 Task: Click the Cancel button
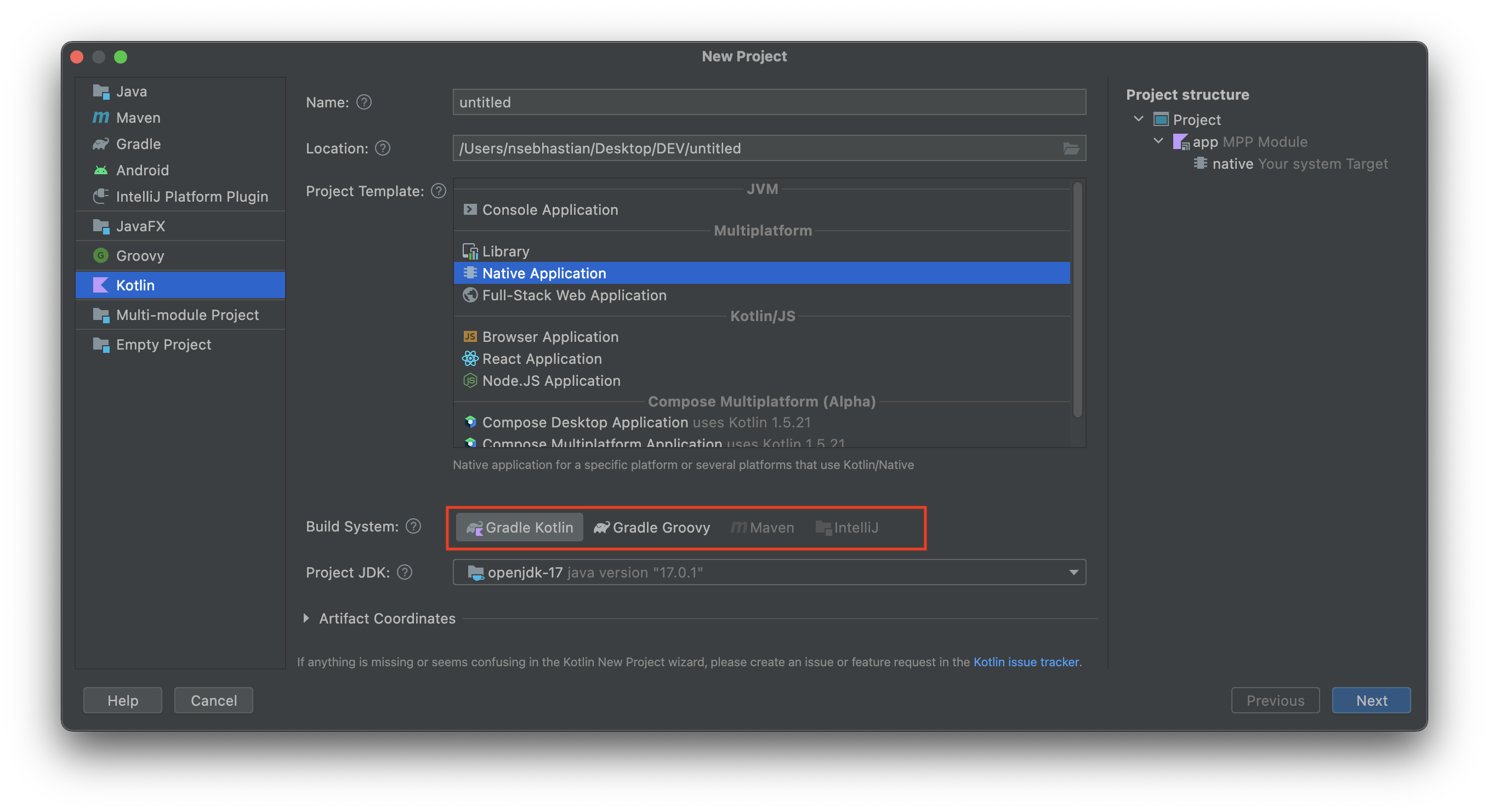click(213, 701)
